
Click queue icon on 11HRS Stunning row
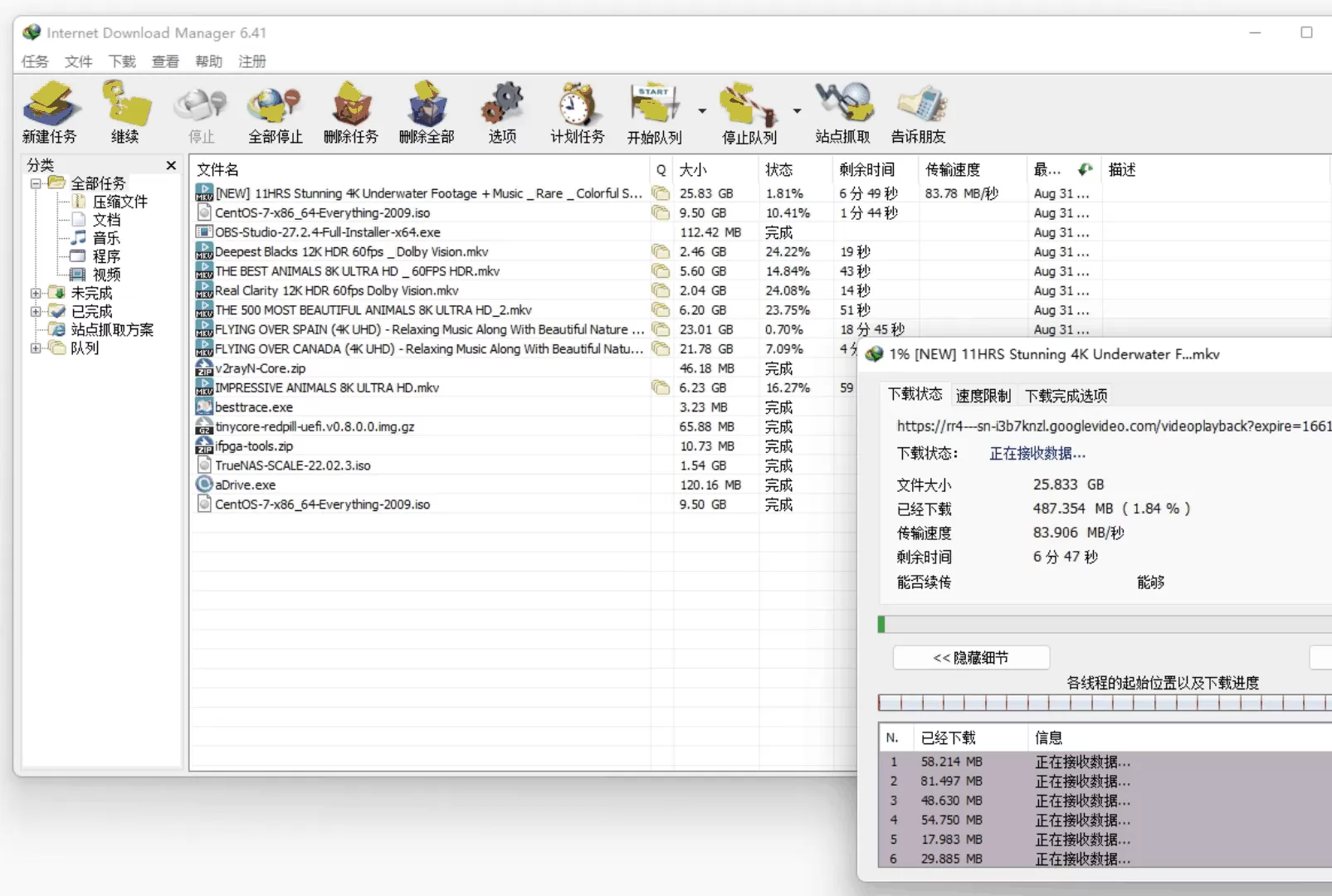(x=661, y=193)
